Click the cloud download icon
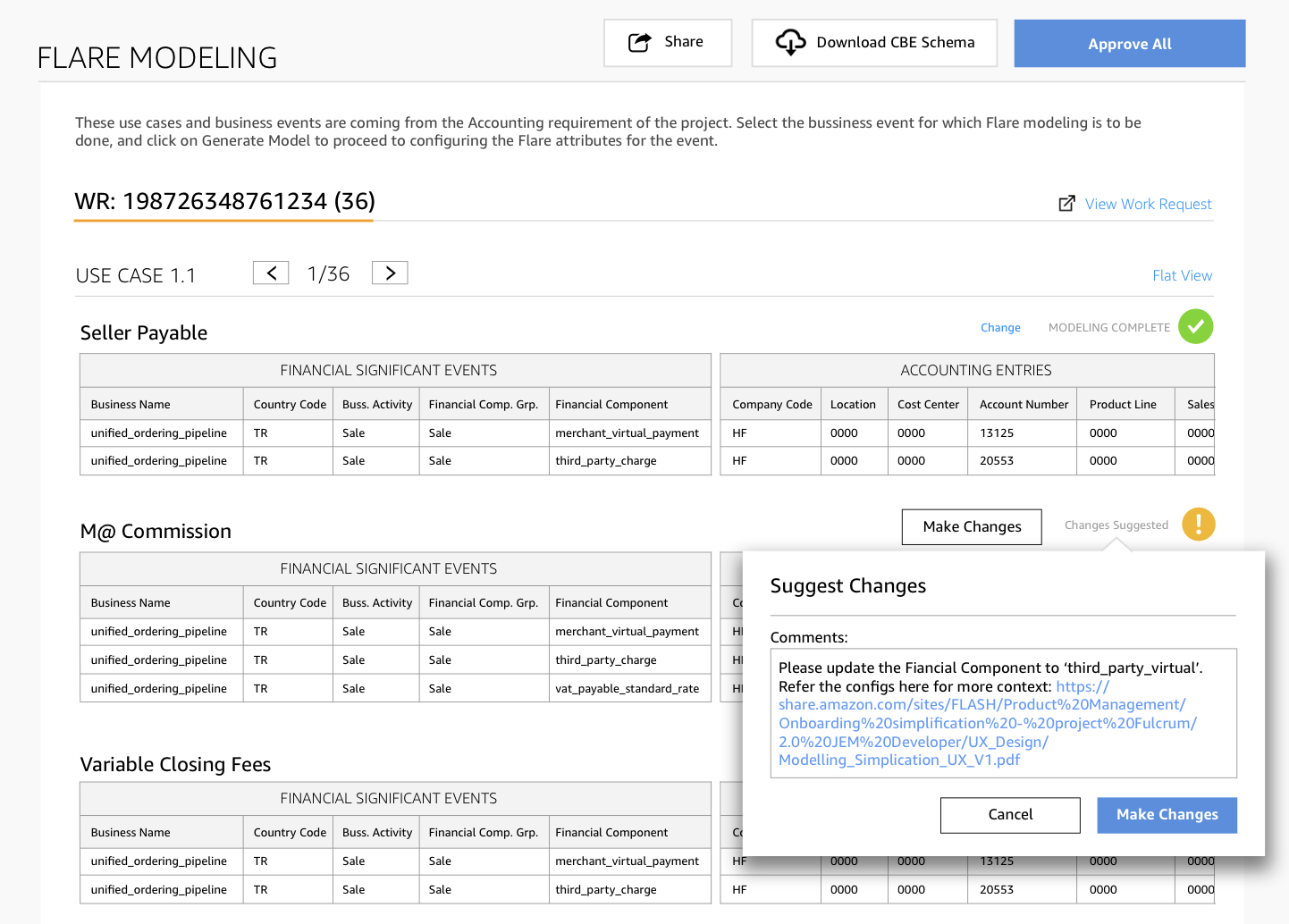Viewport: 1289px width, 924px height. point(790,42)
